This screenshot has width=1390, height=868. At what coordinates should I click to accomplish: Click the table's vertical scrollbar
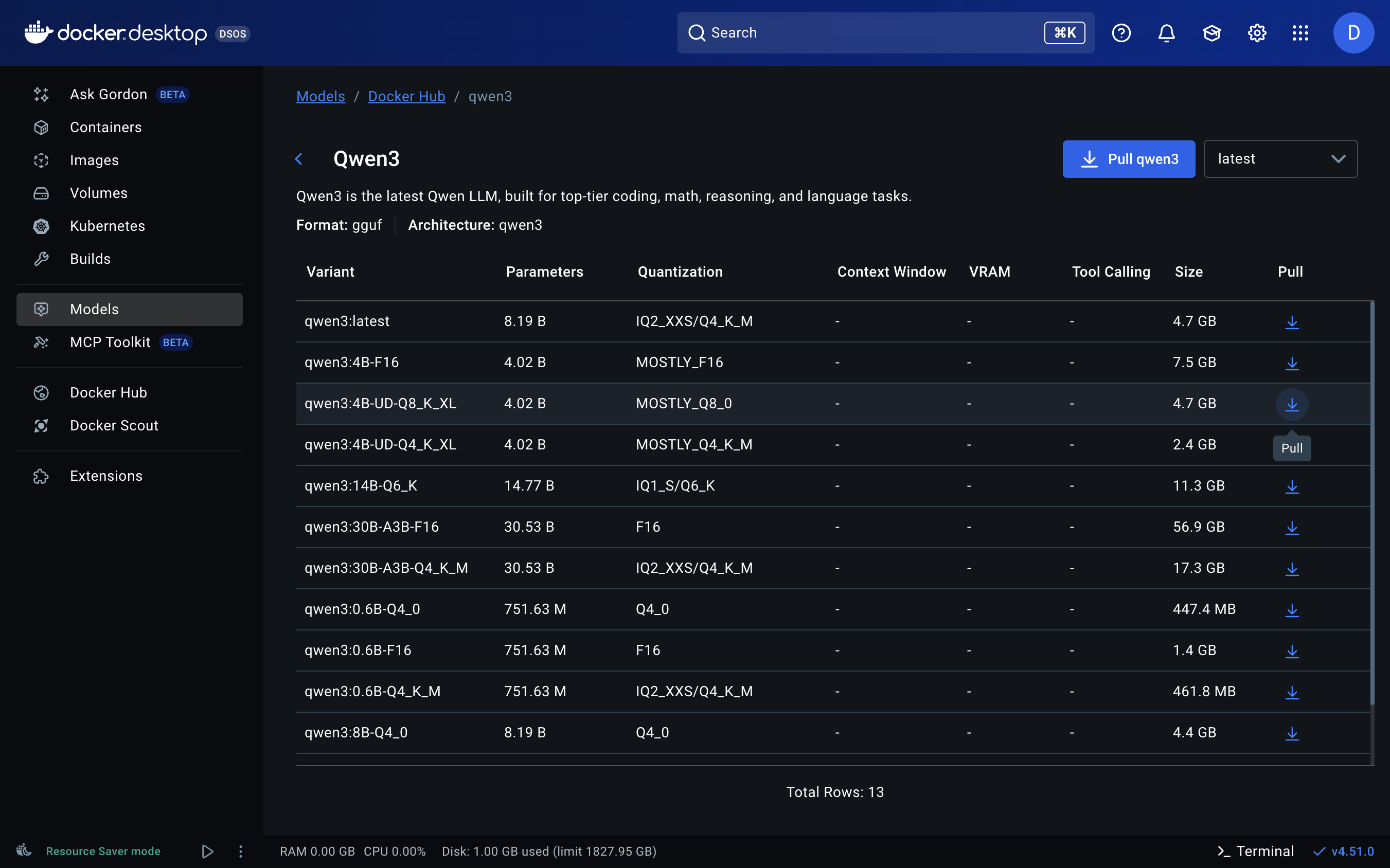(x=1371, y=502)
